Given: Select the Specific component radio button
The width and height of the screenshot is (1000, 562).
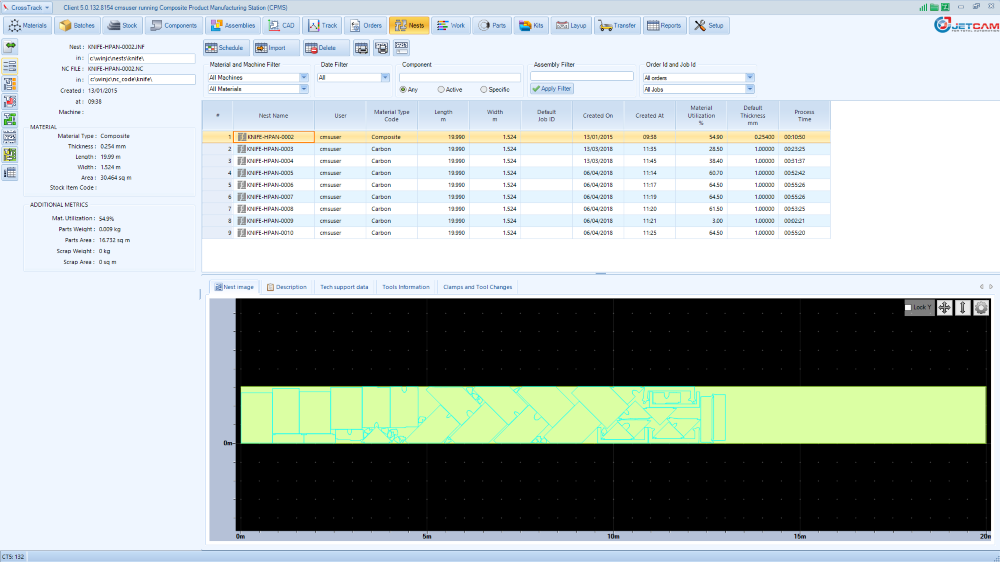Looking at the screenshot, I should [x=484, y=89].
